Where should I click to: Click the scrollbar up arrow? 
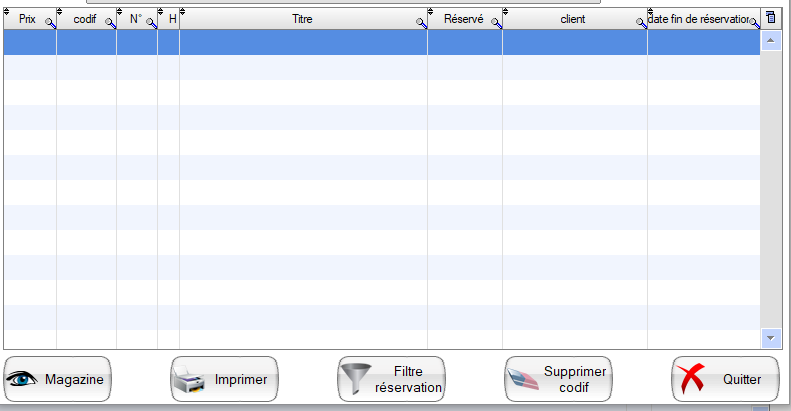click(770, 40)
